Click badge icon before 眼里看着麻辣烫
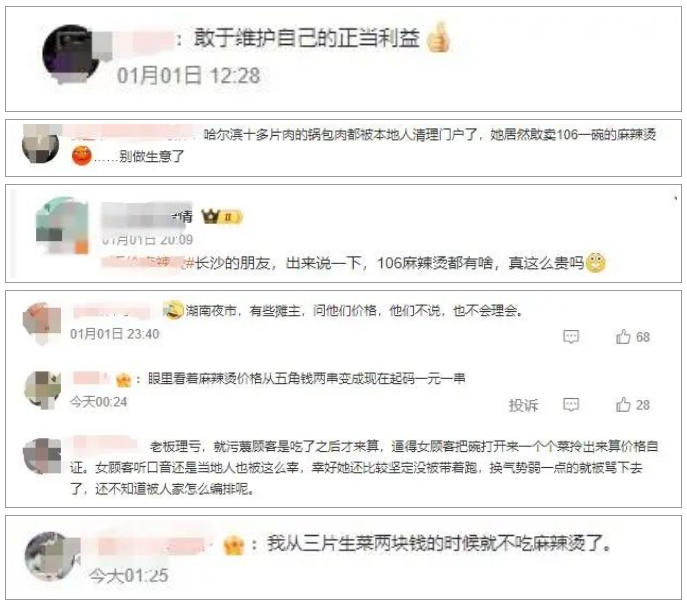This screenshot has height=604, width=687. click(124, 379)
